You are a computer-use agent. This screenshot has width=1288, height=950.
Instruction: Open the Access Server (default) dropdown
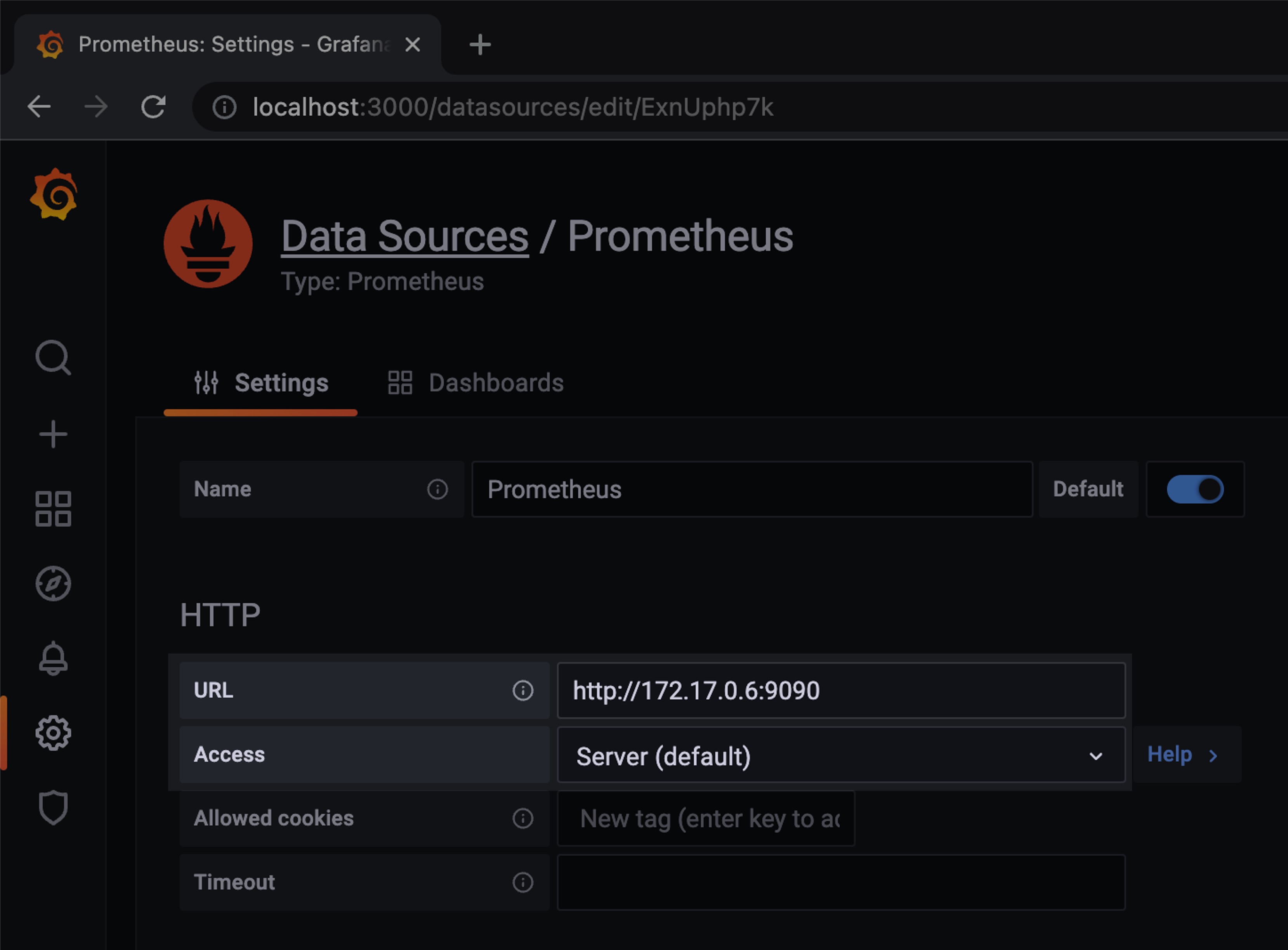point(841,755)
